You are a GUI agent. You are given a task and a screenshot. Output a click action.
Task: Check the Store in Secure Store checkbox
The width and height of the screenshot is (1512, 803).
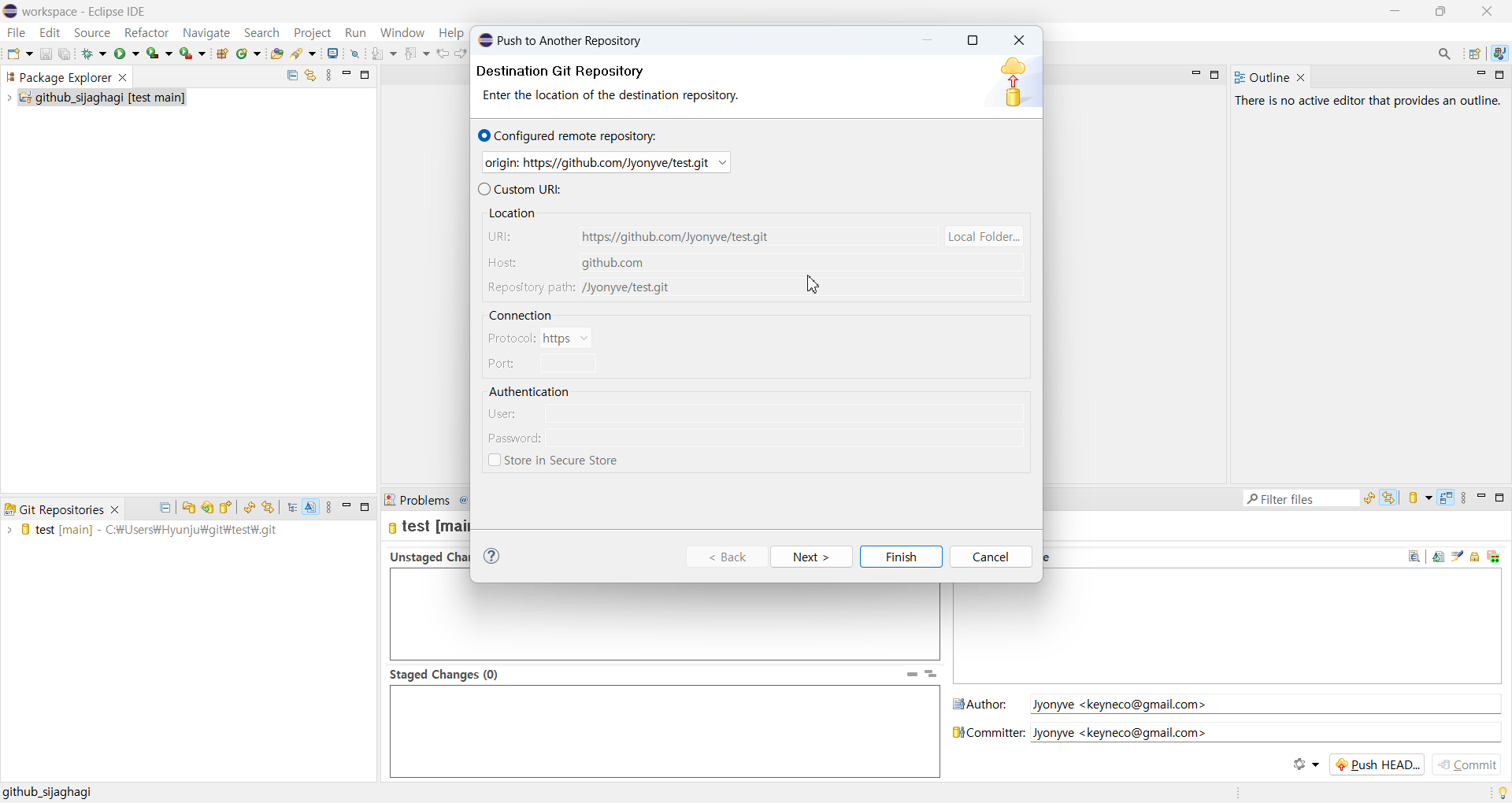(495, 461)
